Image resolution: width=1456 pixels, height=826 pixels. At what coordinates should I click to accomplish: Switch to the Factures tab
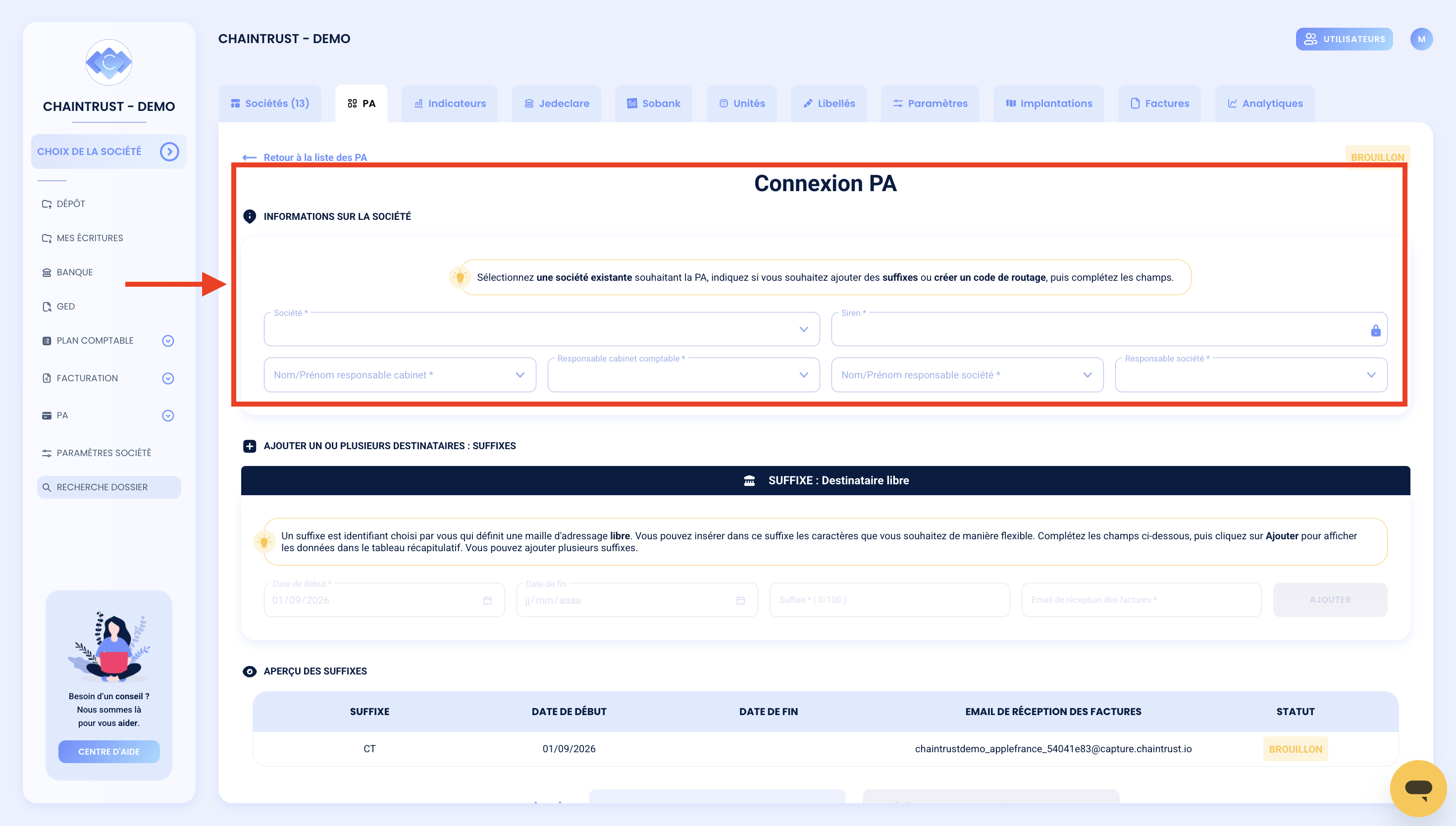click(x=1159, y=103)
